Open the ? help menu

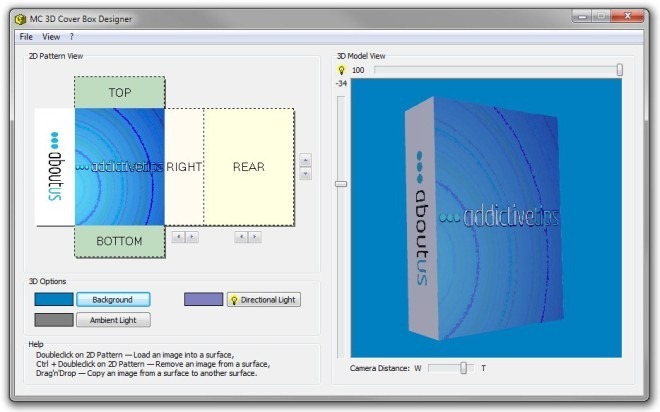[x=72, y=37]
